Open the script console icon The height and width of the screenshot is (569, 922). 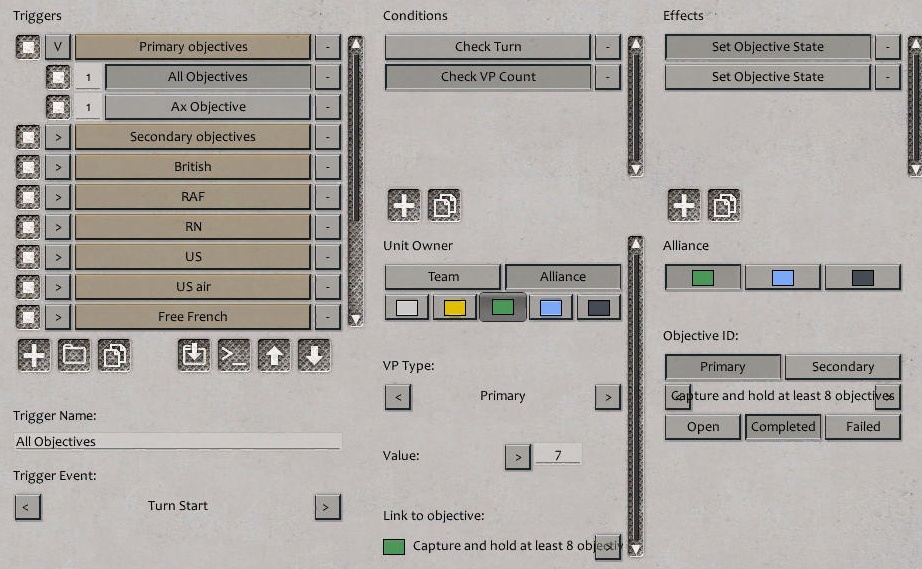234,356
